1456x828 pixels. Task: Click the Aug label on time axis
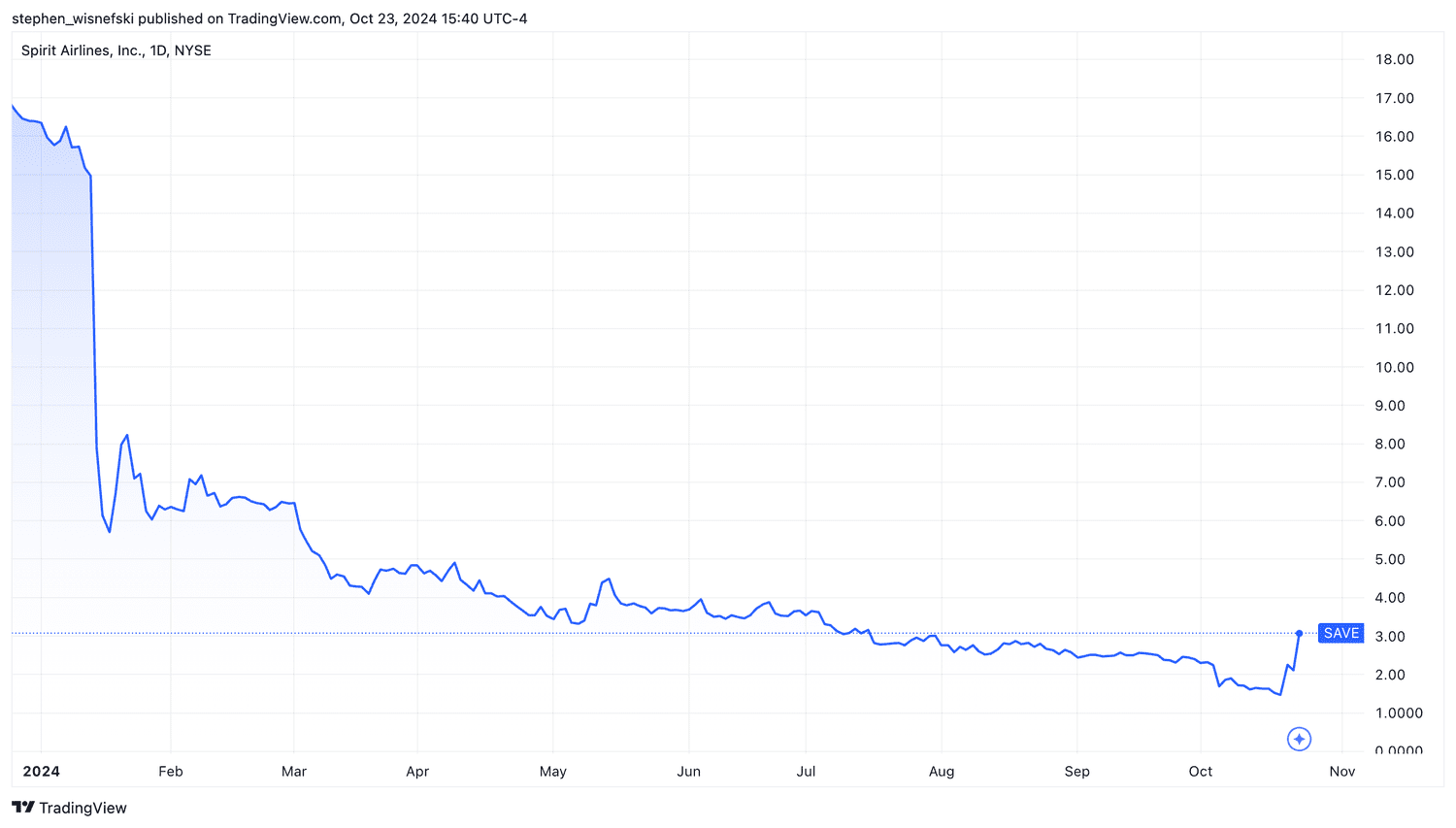(942, 772)
